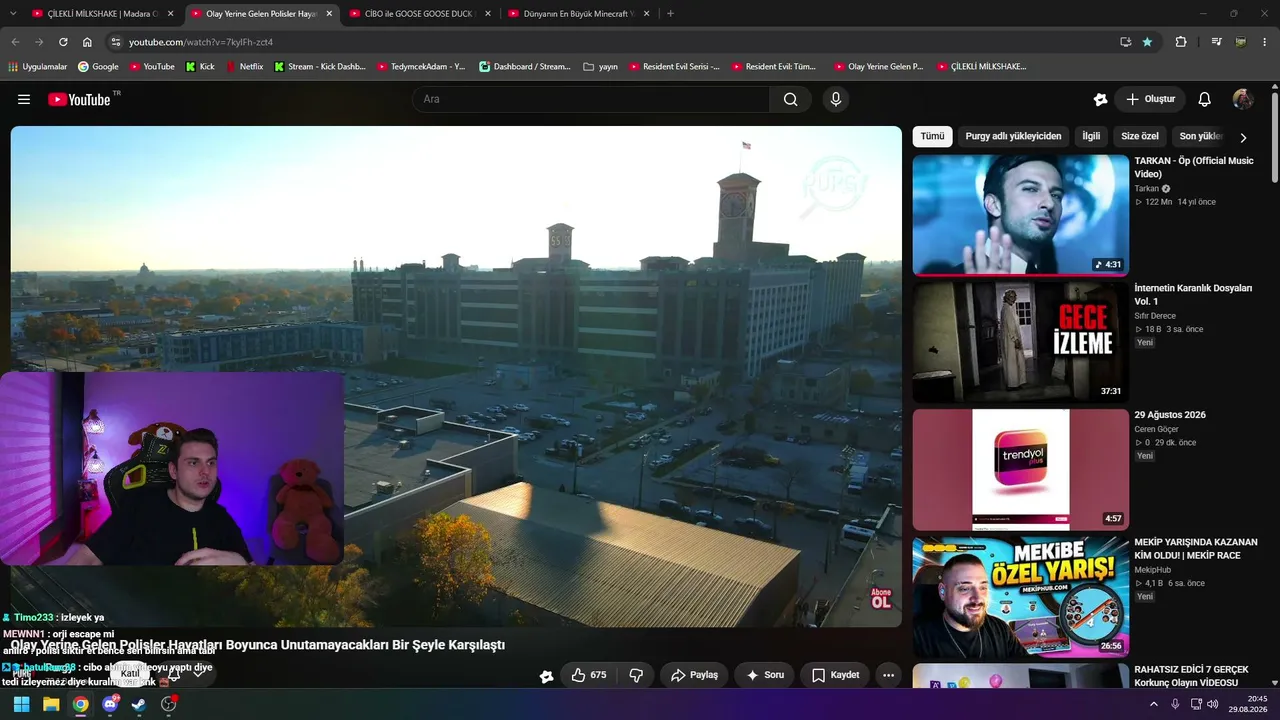Click the search magnifier button
This screenshot has width=1280, height=720.
[x=791, y=99]
